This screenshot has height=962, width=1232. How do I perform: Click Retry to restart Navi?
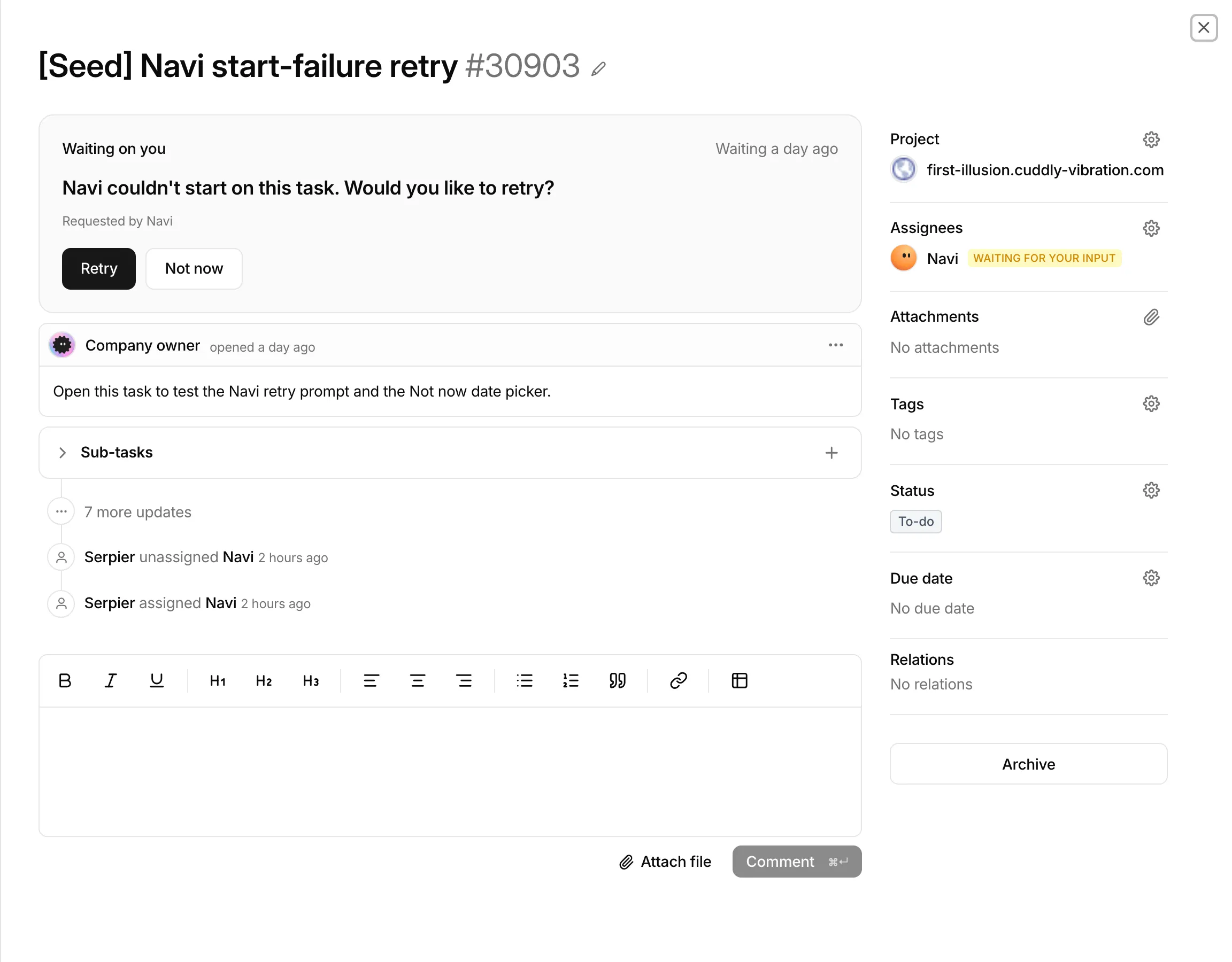pyautogui.click(x=99, y=269)
